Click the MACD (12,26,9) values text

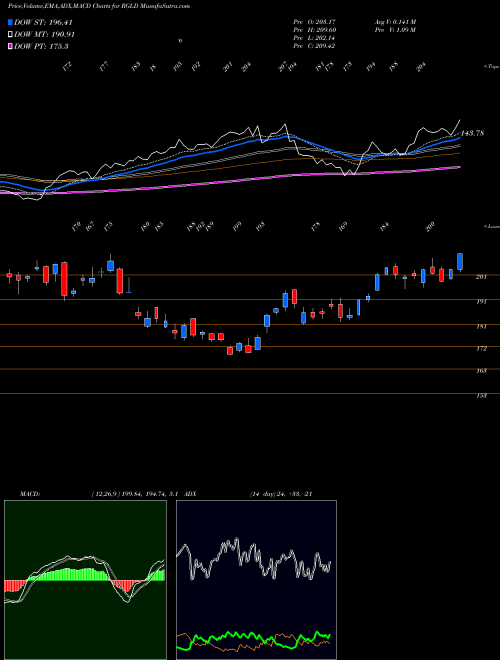136,494
